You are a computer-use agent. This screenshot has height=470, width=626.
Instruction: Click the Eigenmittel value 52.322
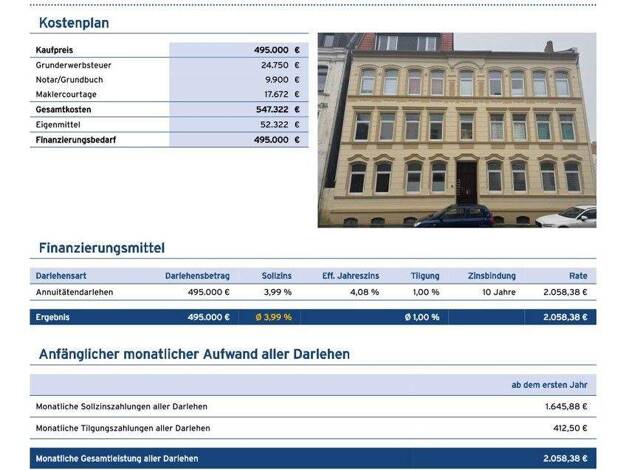(x=274, y=124)
